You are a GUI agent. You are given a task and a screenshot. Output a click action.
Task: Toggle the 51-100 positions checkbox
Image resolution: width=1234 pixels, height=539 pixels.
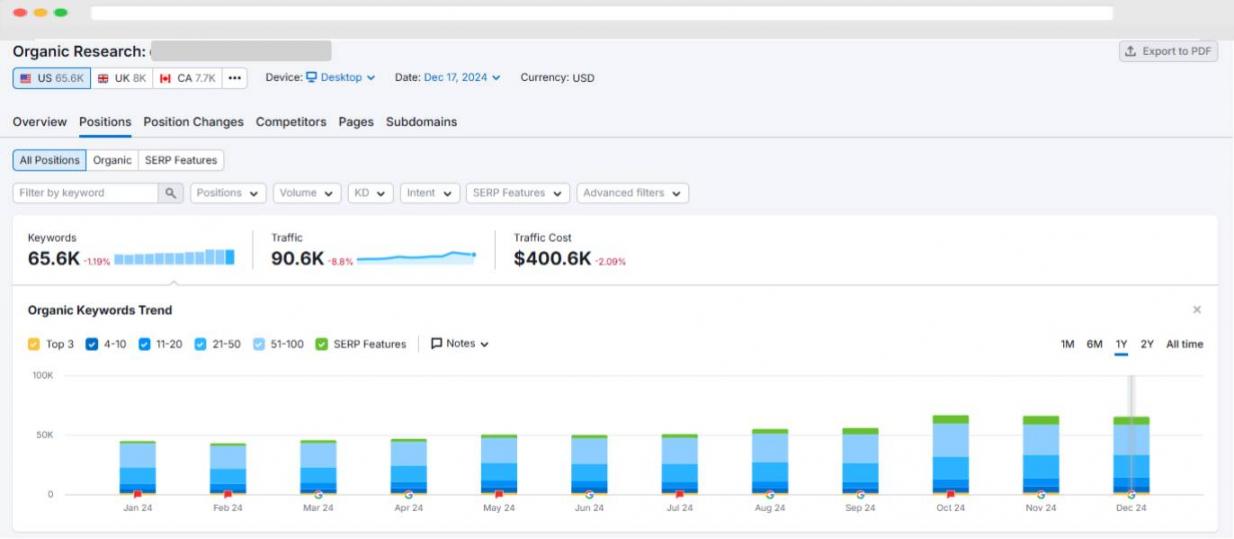point(259,344)
